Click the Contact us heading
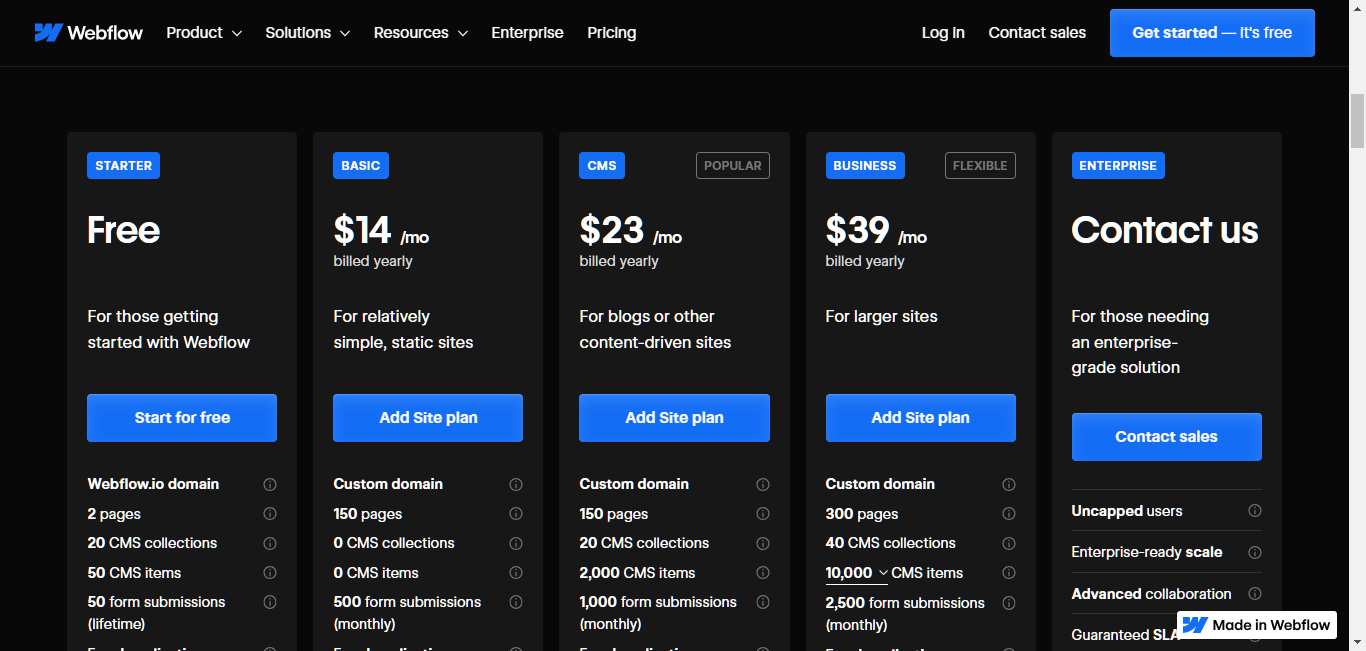This screenshot has height=651, width=1366. (x=1165, y=230)
